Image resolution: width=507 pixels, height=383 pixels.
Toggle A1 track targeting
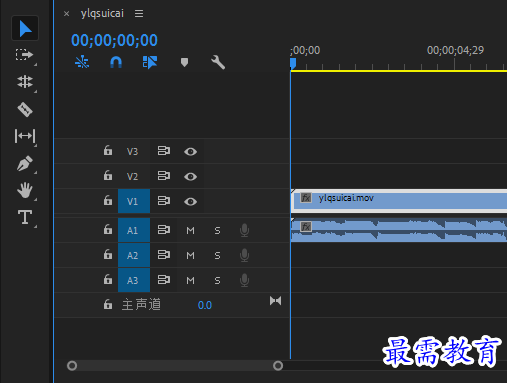coord(134,230)
